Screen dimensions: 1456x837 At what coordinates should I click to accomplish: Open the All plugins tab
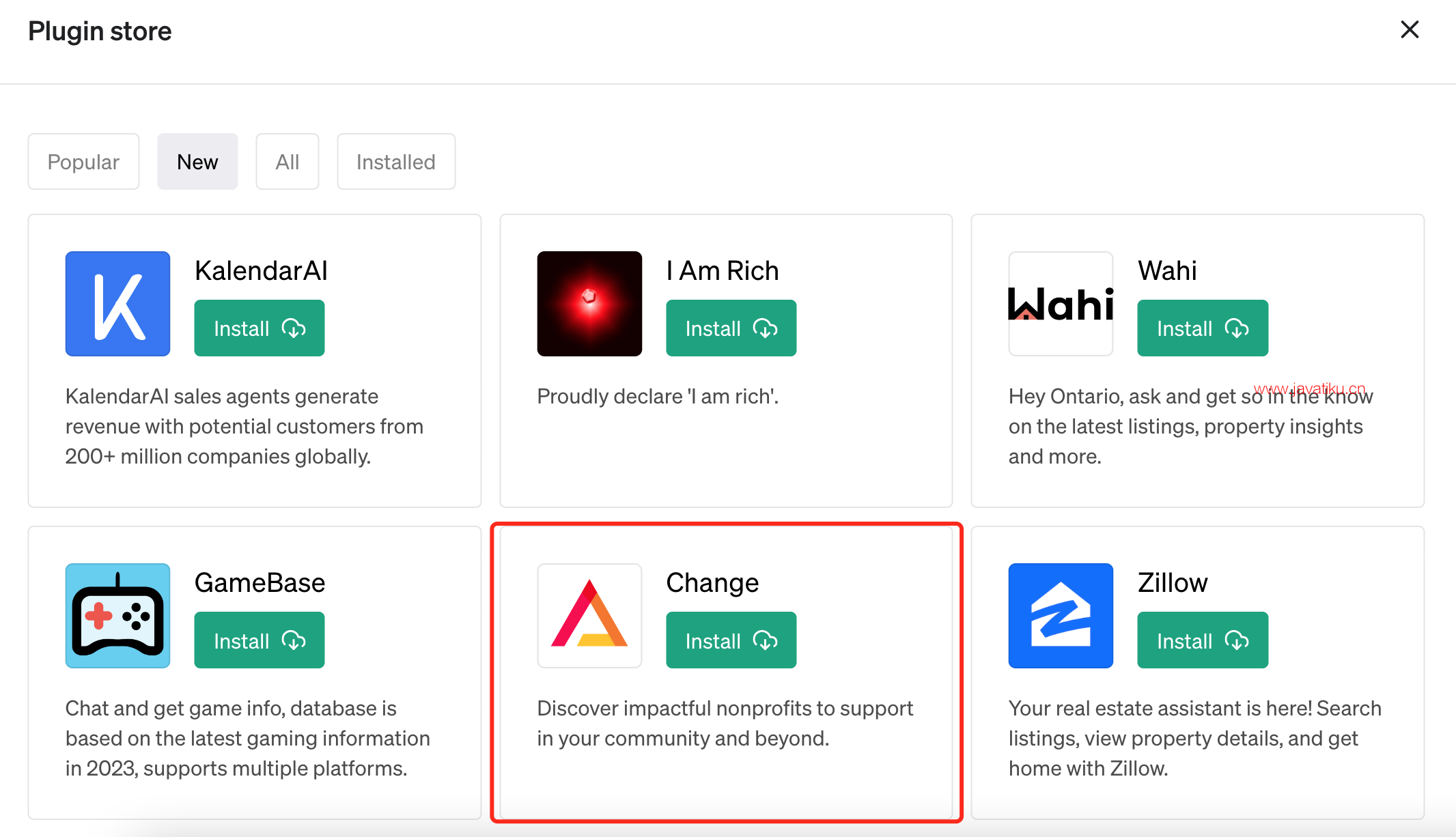(x=288, y=162)
